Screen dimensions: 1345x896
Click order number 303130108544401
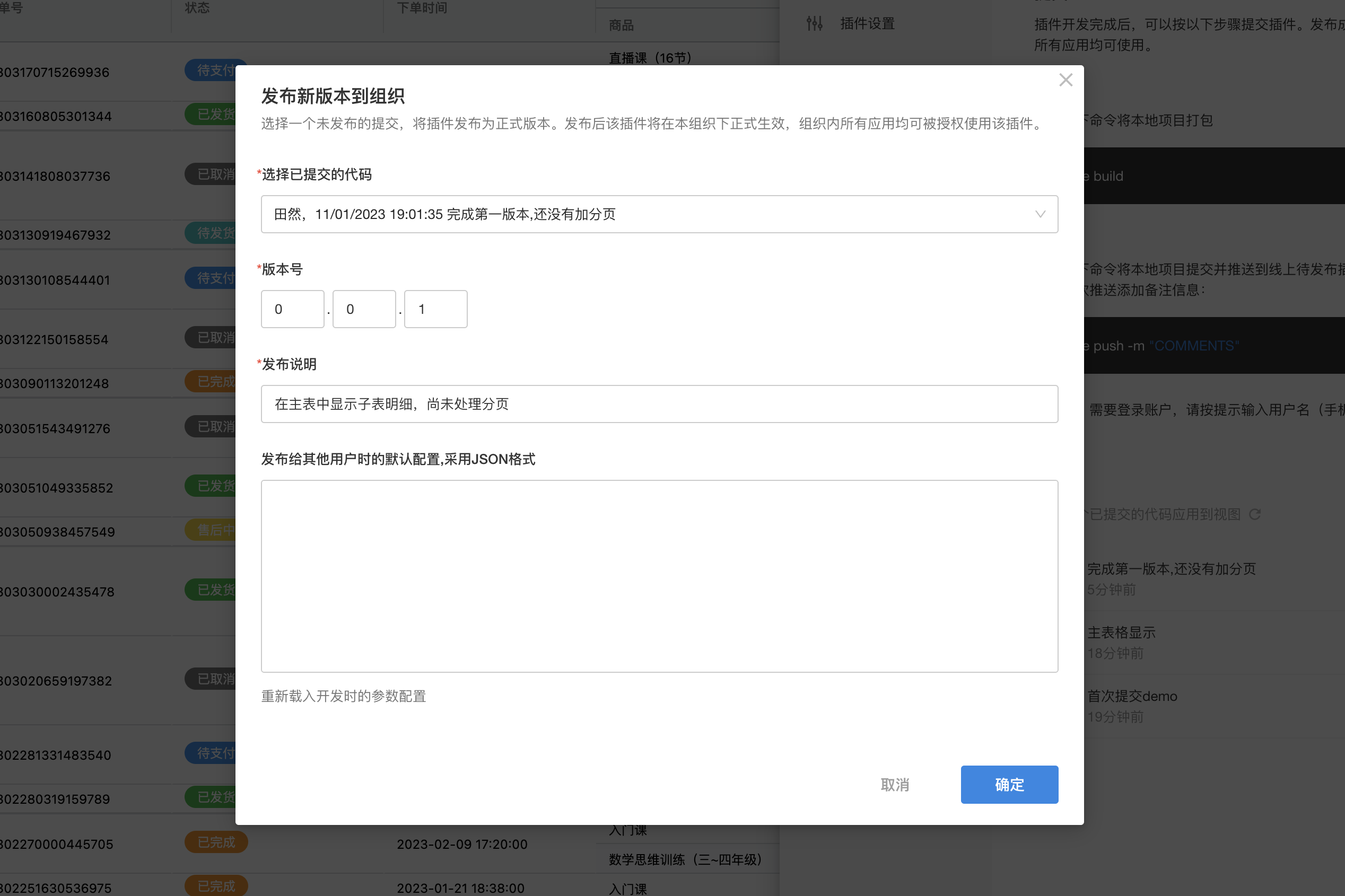tap(55, 280)
